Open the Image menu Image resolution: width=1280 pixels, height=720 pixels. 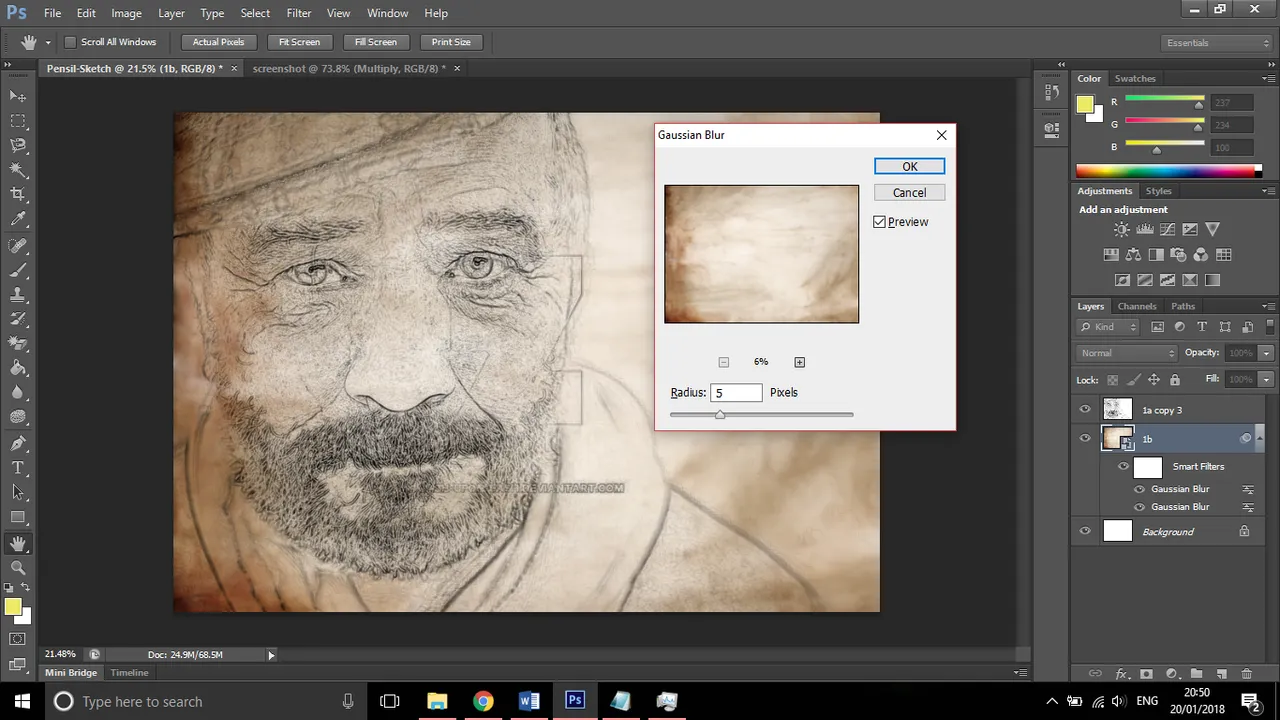coord(126,13)
